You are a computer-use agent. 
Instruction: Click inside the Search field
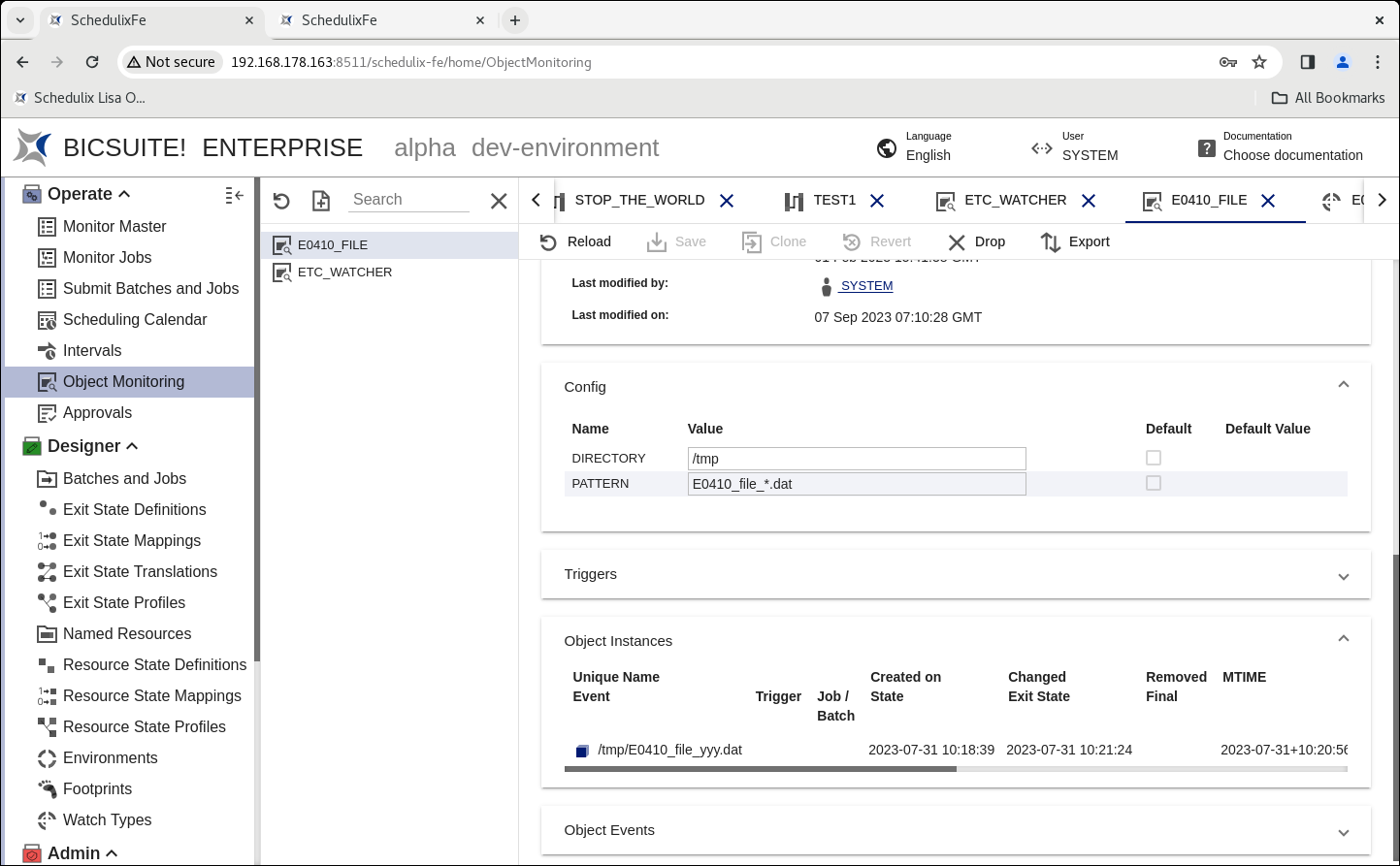tap(407, 199)
